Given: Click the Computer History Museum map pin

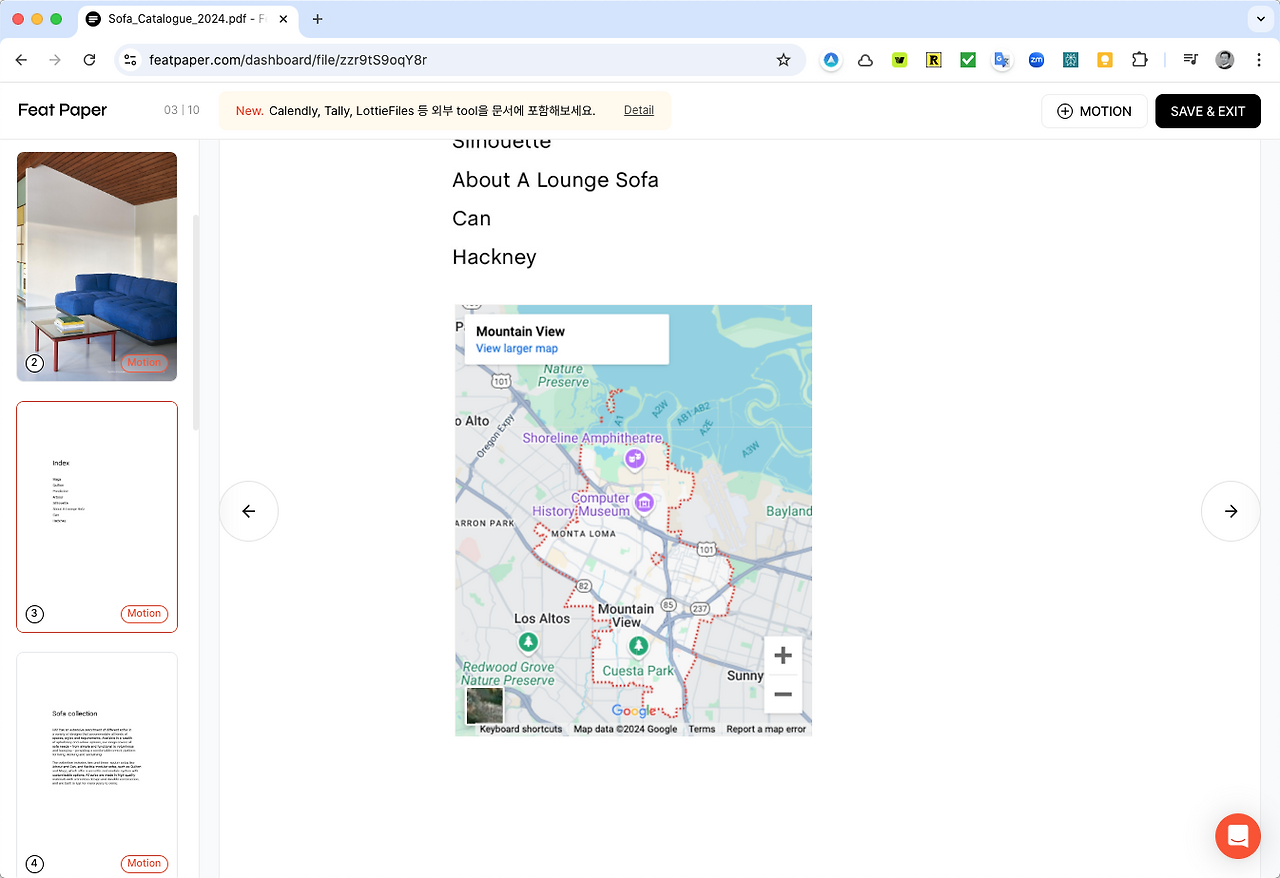Looking at the screenshot, I should (x=645, y=502).
